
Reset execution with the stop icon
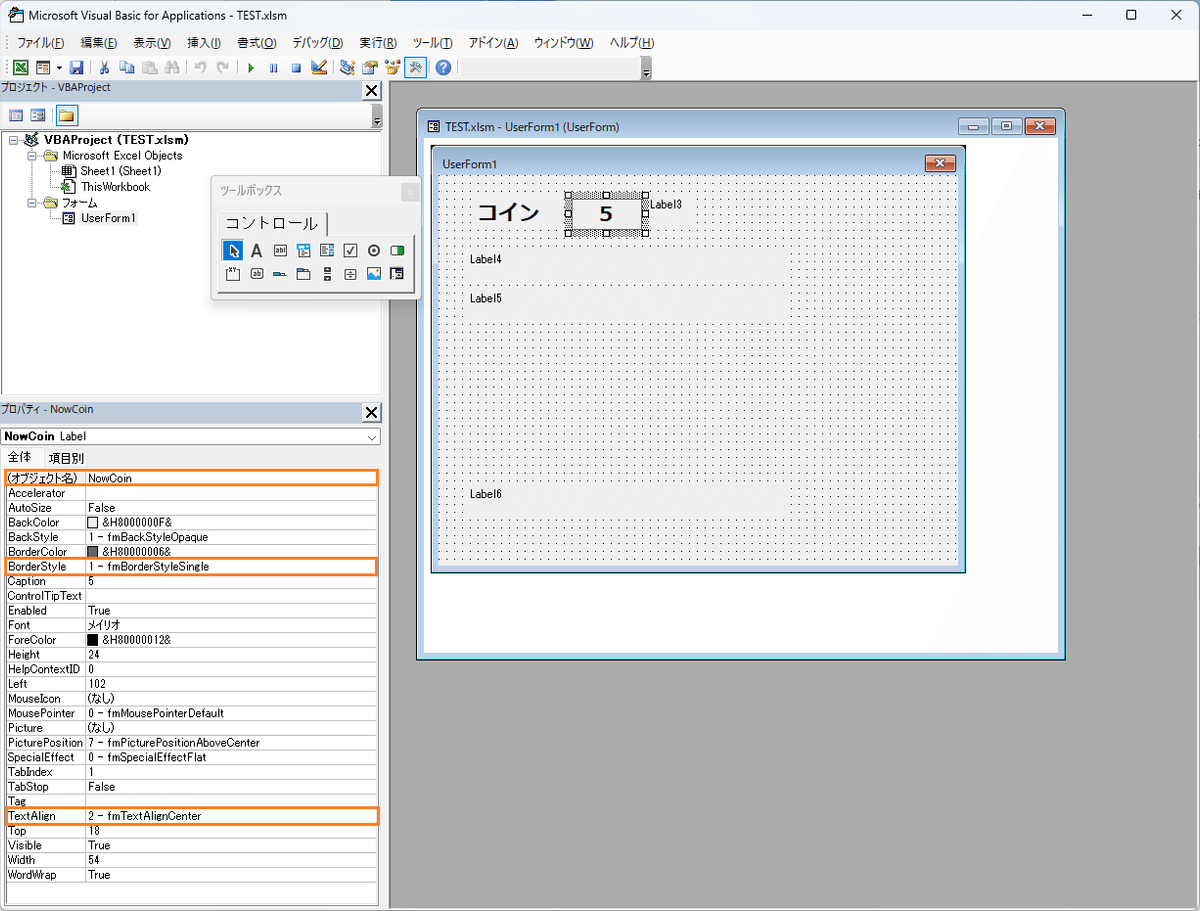296,68
